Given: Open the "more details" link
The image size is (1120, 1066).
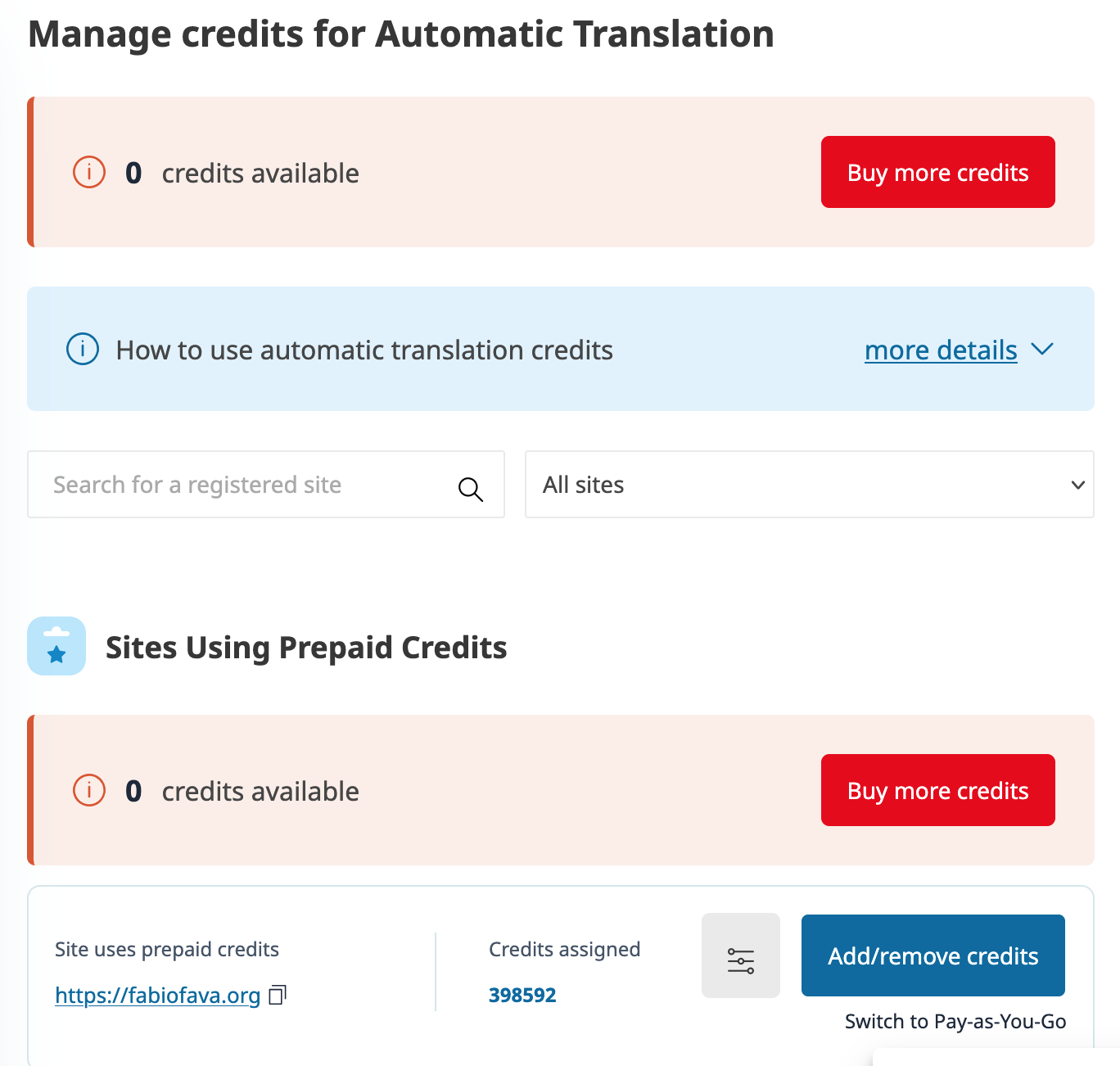Looking at the screenshot, I should tap(940, 350).
